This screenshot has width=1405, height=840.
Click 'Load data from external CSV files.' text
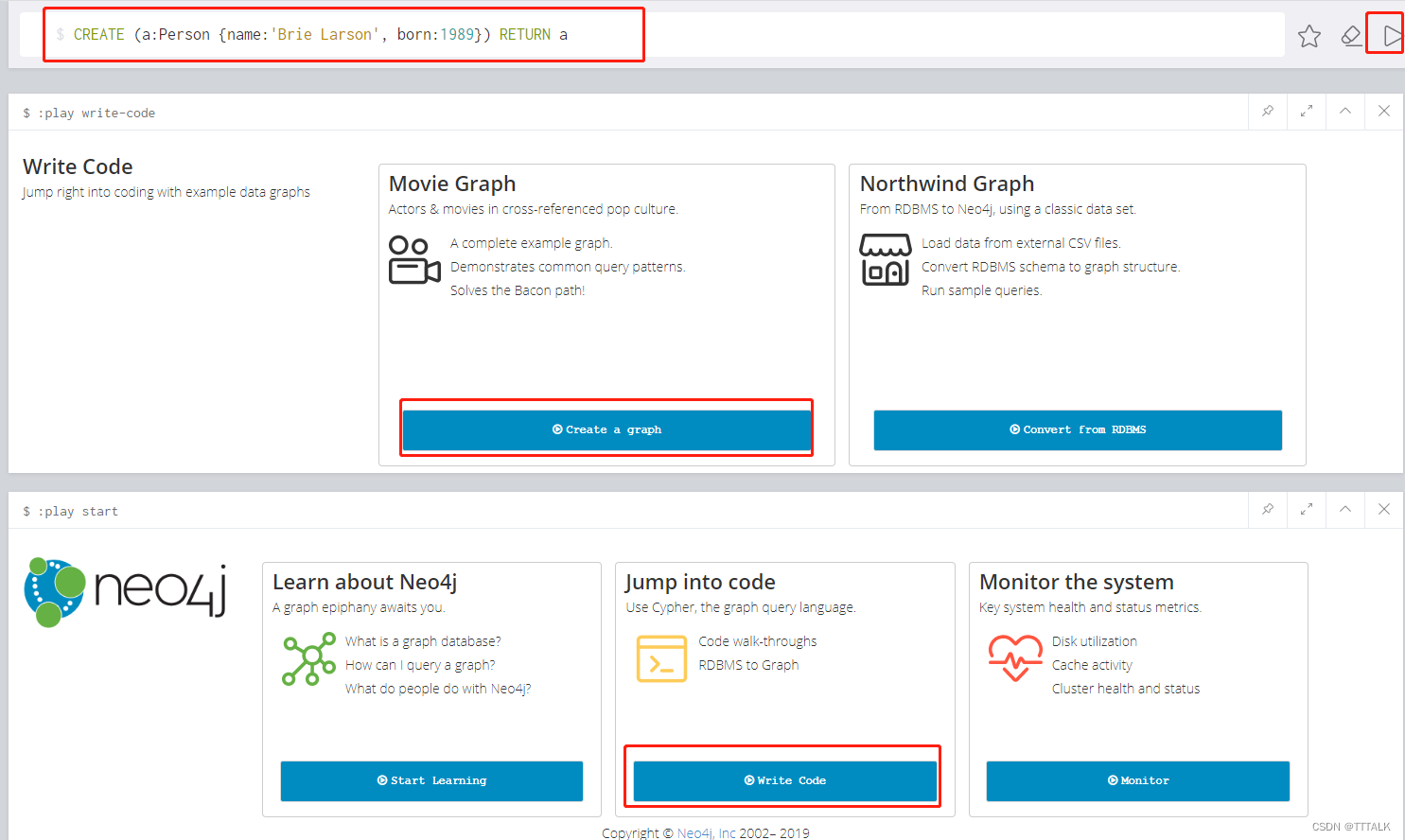click(1021, 243)
